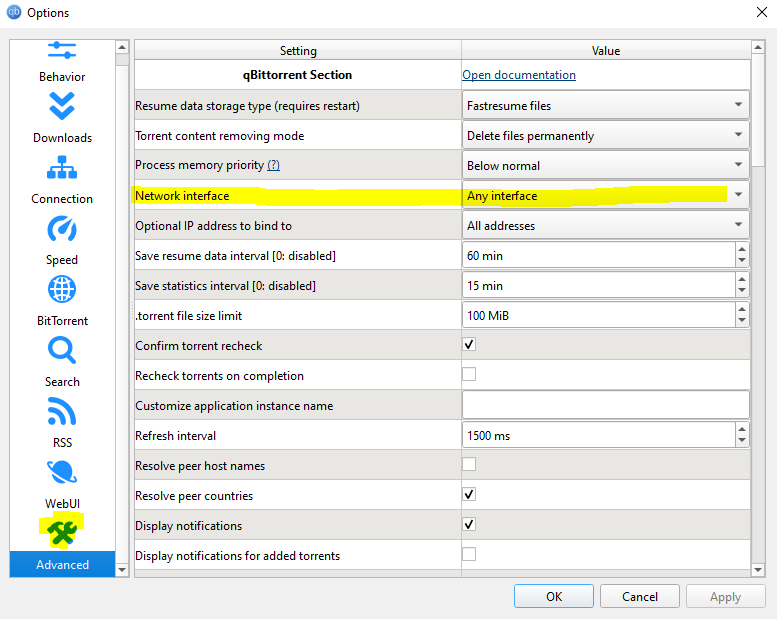This screenshot has width=777, height=619.
Task: Click Save statistics interval 15 min field
Action: click(599, 285)
